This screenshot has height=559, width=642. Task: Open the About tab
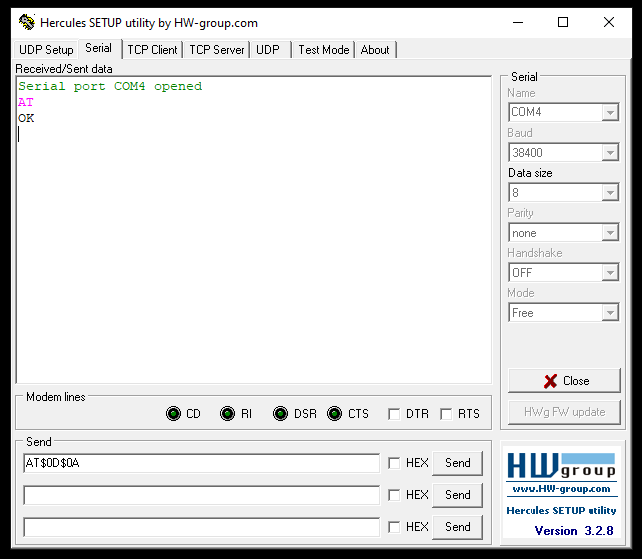[375, 50]
